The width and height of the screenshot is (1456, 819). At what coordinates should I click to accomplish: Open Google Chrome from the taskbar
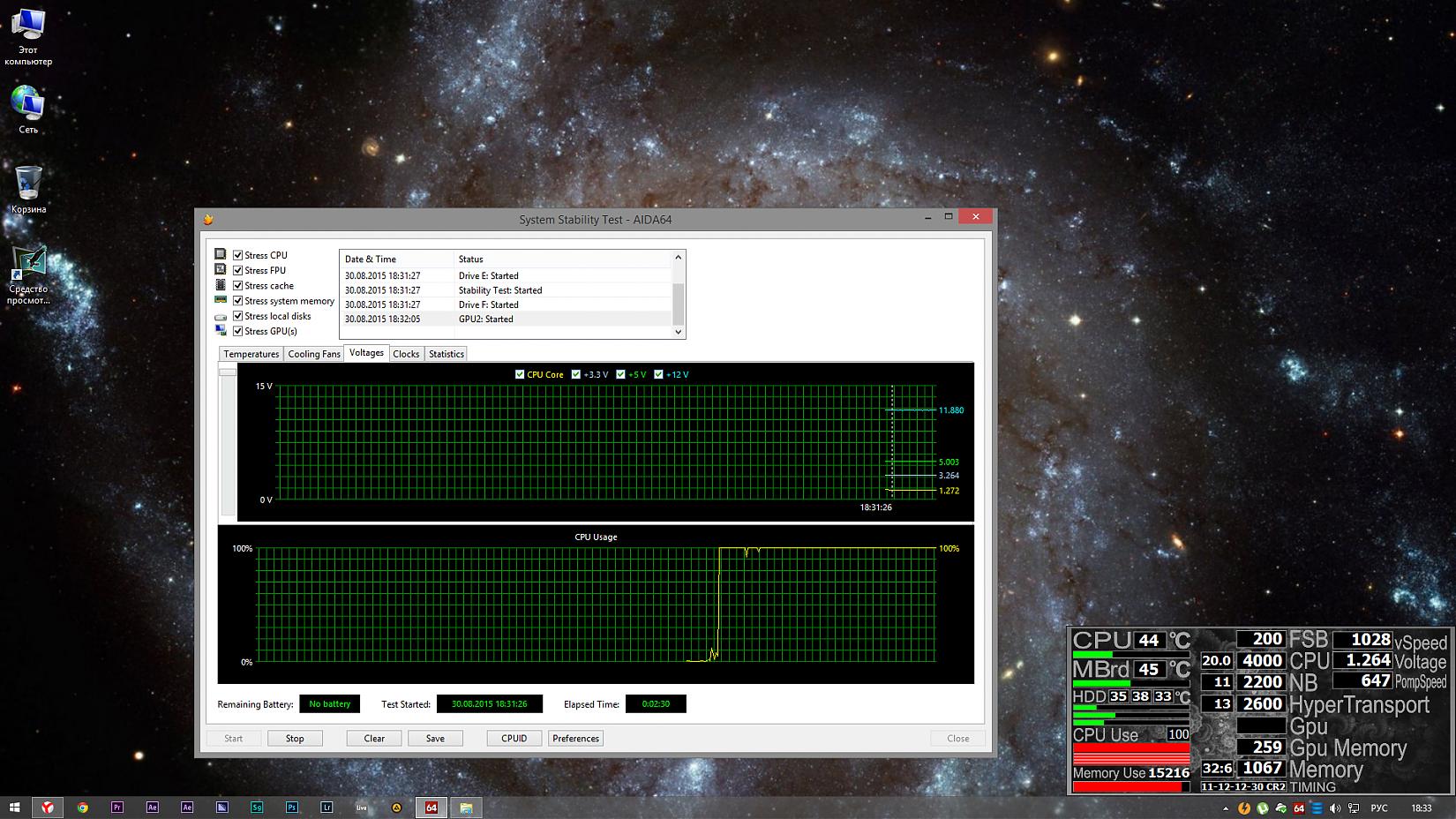pyautogui.click(x=83, y=808)
